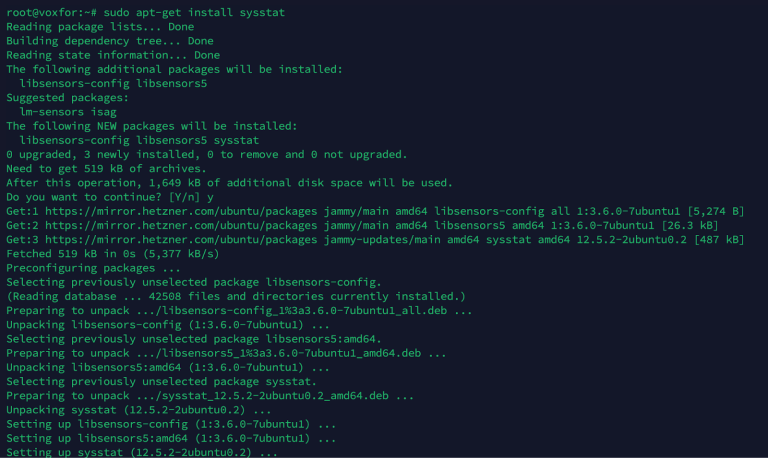Click the "Unpacking sysstat (12.5.2-2ubuntu0.2)" line

point(138,410)
